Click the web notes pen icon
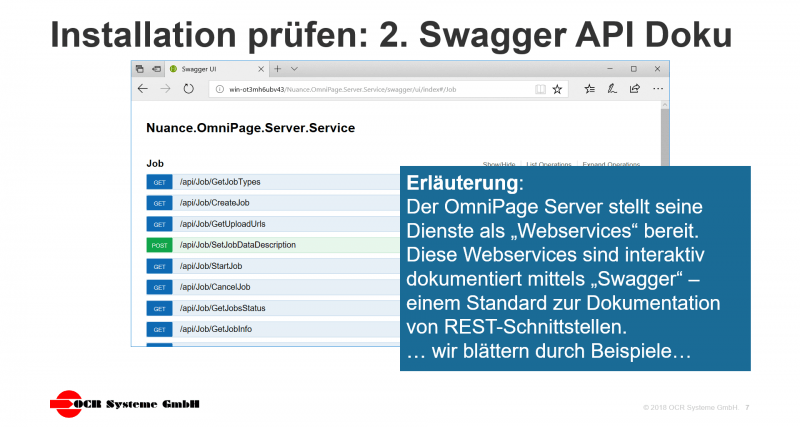 pyautogui.click(x=612, y=89)
